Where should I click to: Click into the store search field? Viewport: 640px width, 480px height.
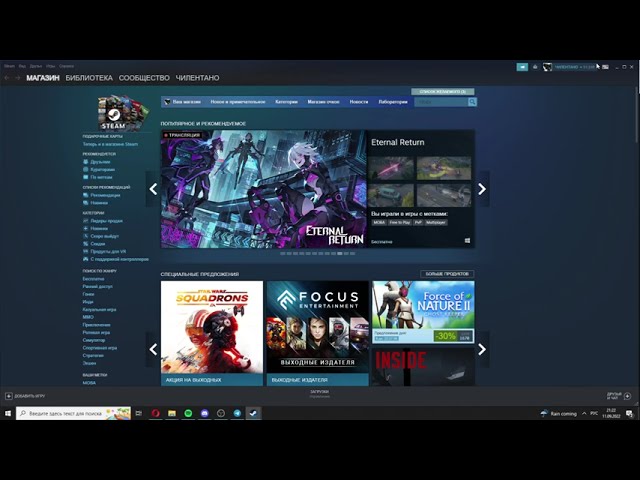[441, 102]
